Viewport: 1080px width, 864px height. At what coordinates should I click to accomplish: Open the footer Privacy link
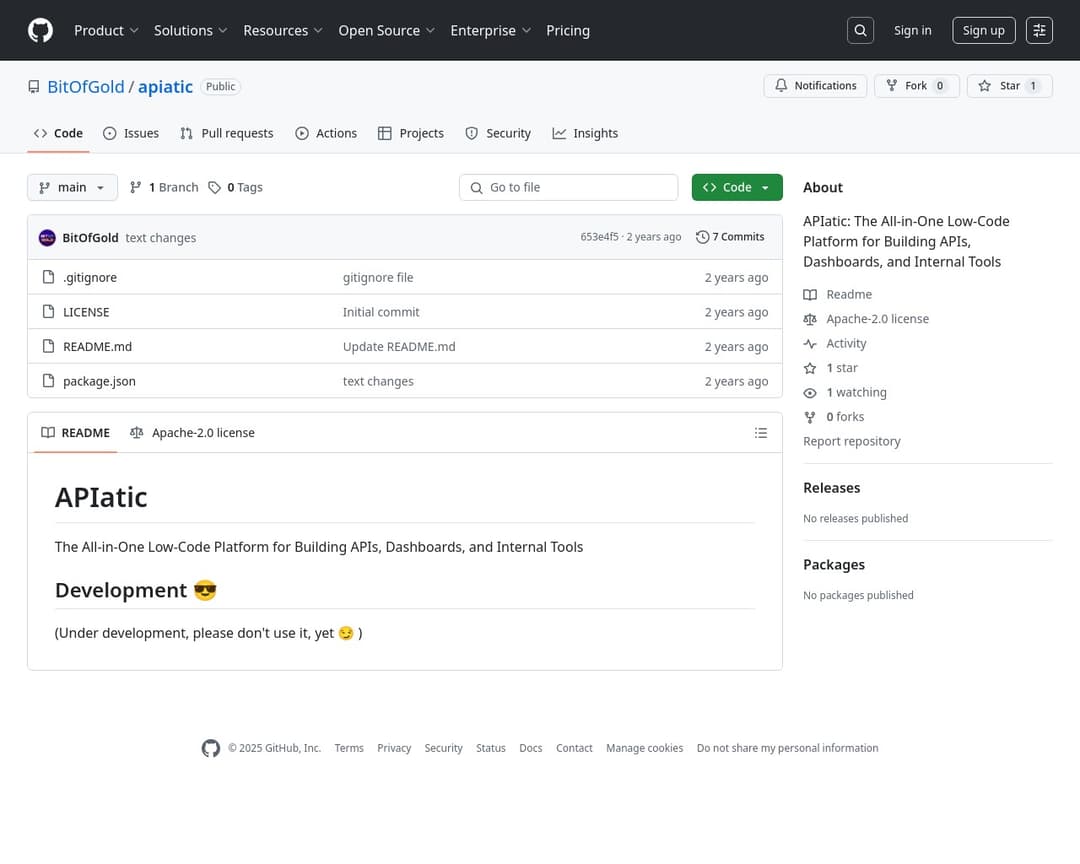coord(394,748)
